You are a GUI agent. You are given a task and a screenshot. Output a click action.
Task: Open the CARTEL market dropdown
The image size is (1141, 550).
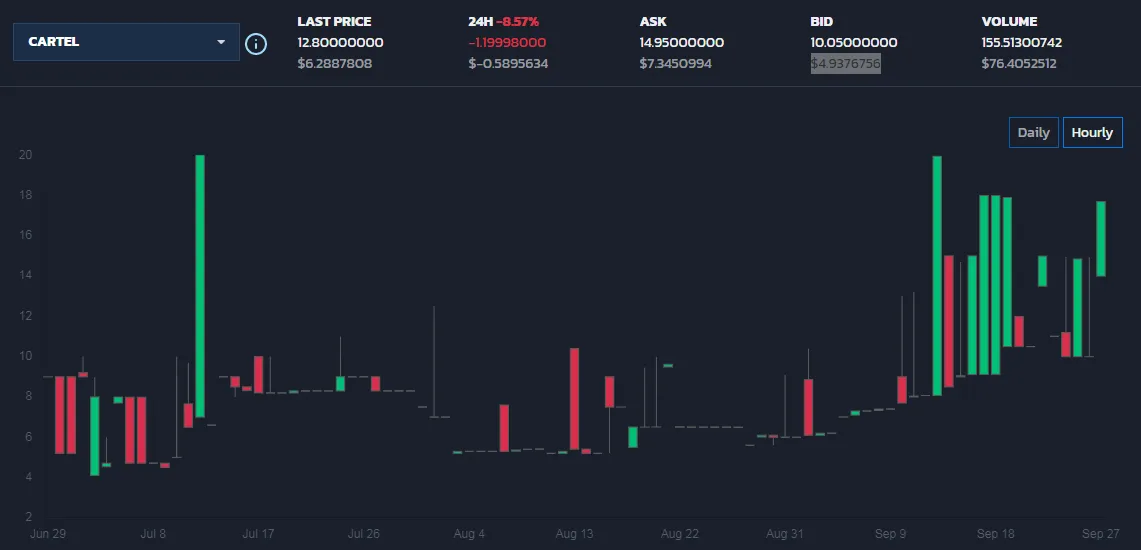tap(126, 41)
